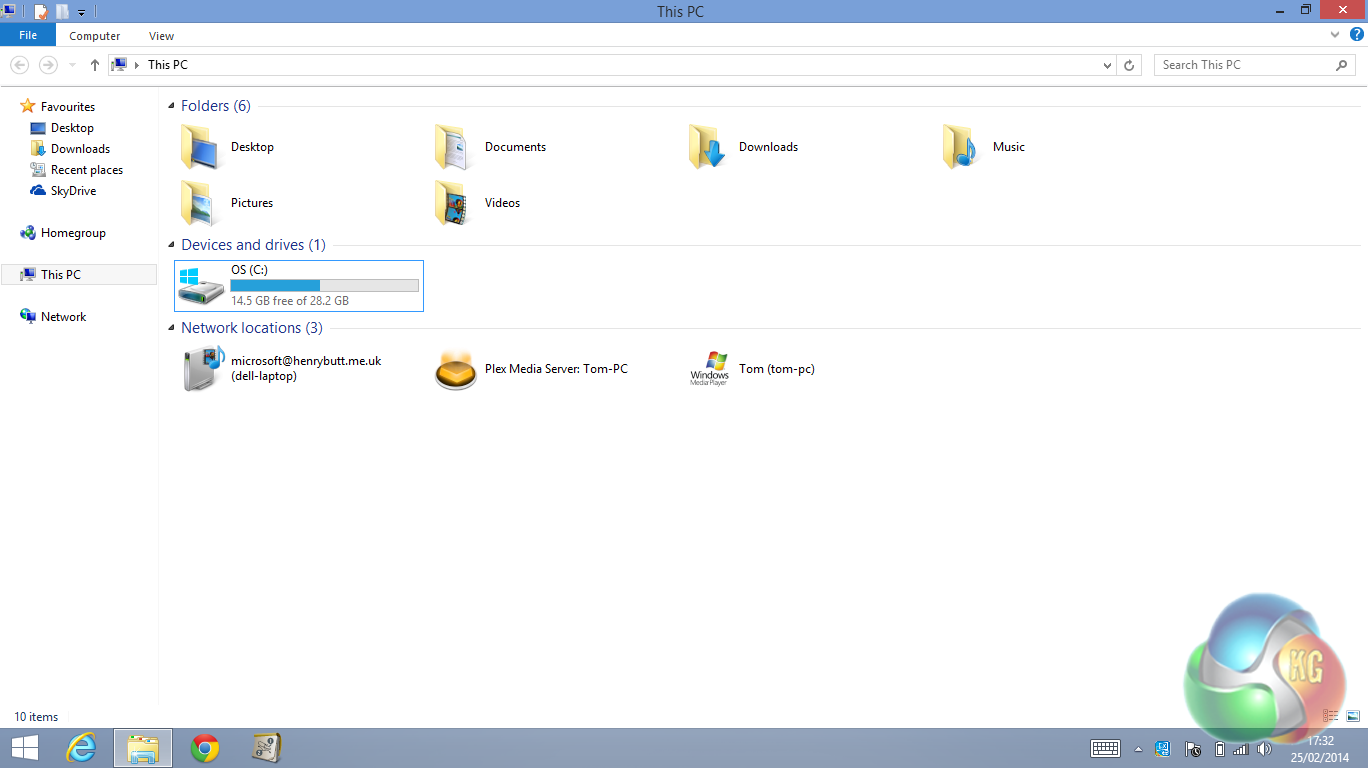Click the OS (C:) disk usage bar
The width and height of the screenshot is (1368, 768).
click(x=324, y=285)
